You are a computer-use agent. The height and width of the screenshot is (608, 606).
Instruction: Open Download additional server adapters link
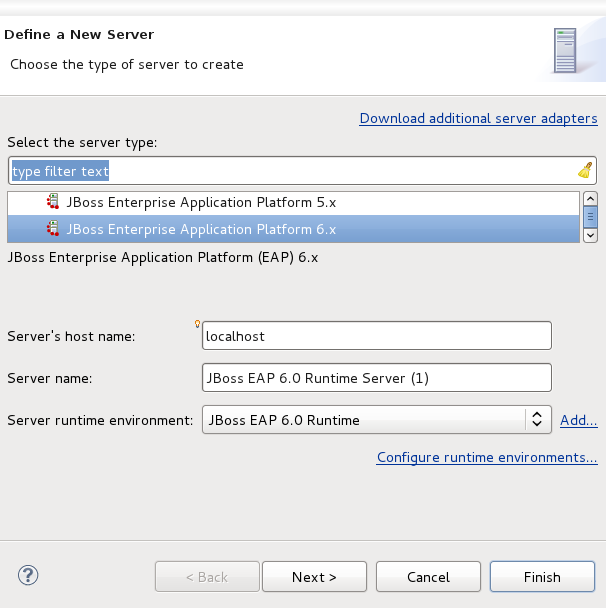click(478, 118)
